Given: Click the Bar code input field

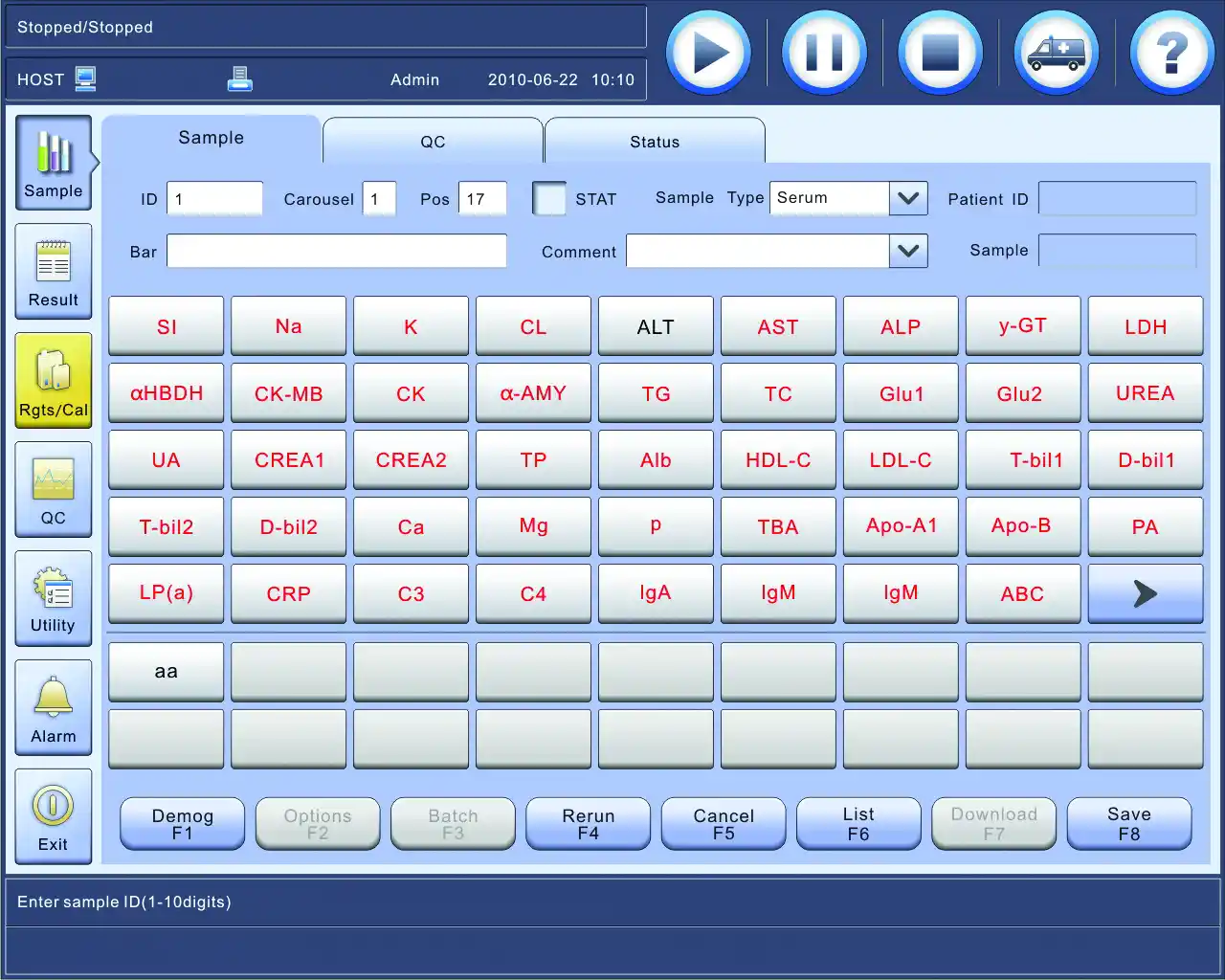Looking at the screenshot, I should pyautogui.click(x=337, y=252).
